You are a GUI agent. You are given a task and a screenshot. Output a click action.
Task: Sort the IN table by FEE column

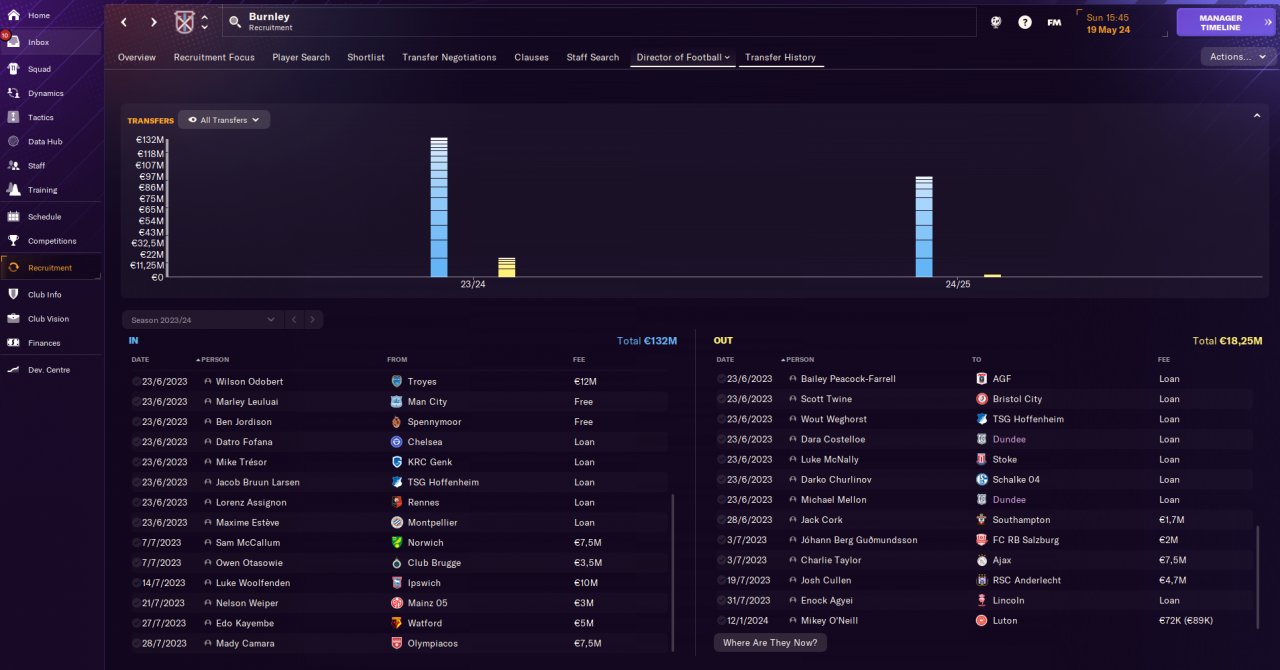pyautogui.click(x=580, y=359)
